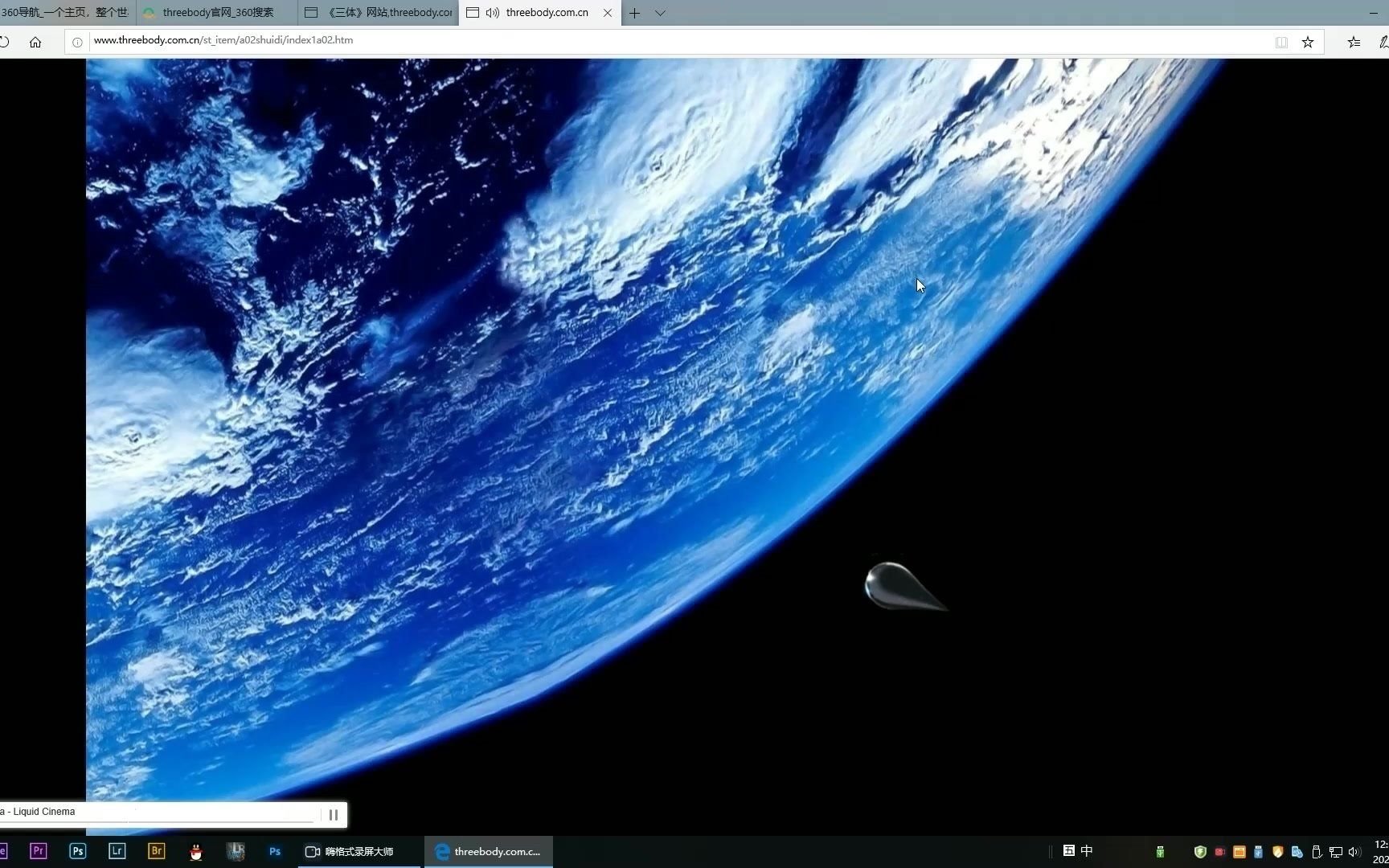Image resolution: width=1389 pixels, height=868 pixels.
Task: Switch to the threebody官网_360搜索 tab
Action: pyautogui.click(x=217, y=13)
